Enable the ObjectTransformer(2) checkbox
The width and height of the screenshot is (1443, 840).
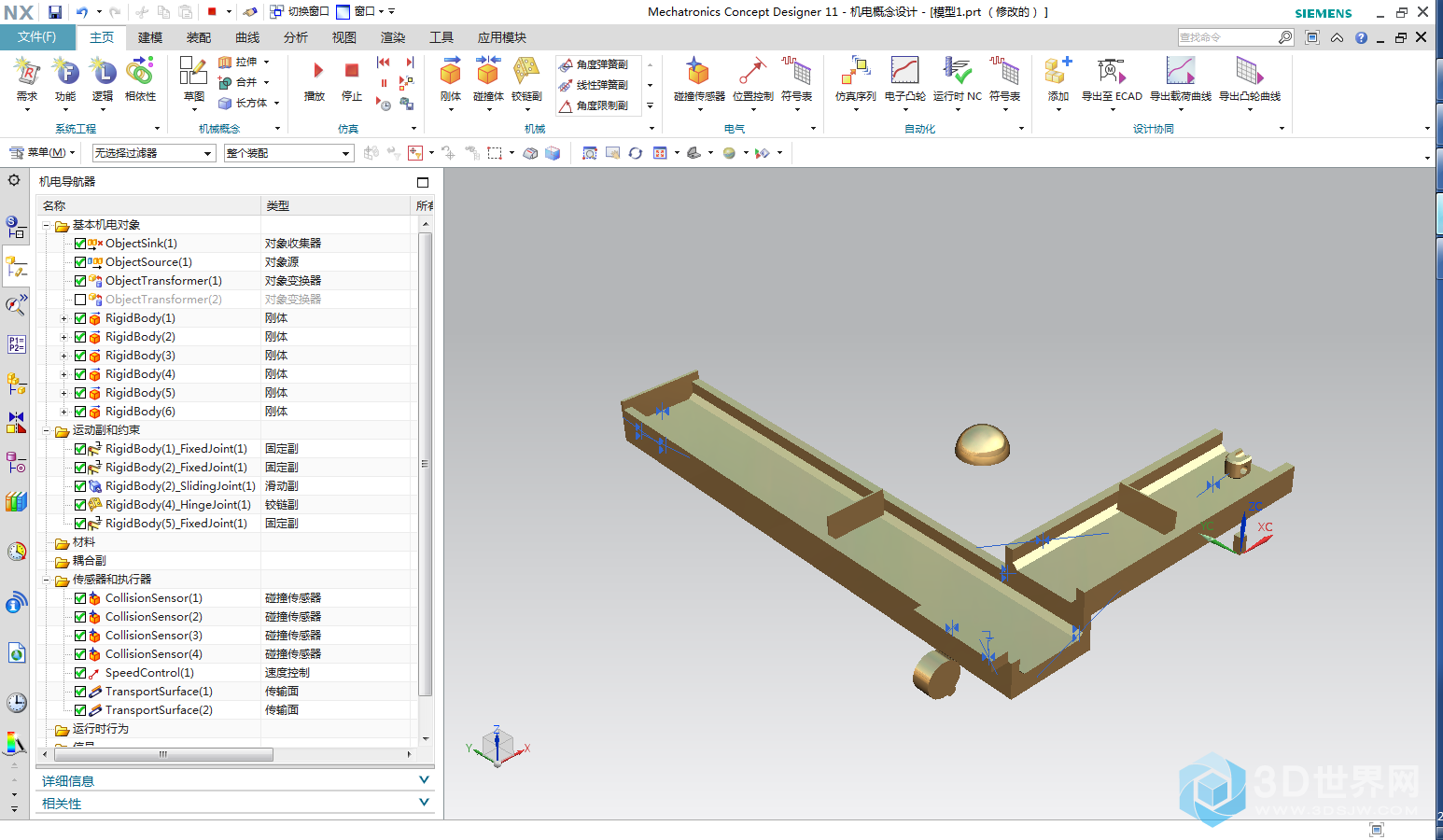pyautogui.click(x=80, y=300)
